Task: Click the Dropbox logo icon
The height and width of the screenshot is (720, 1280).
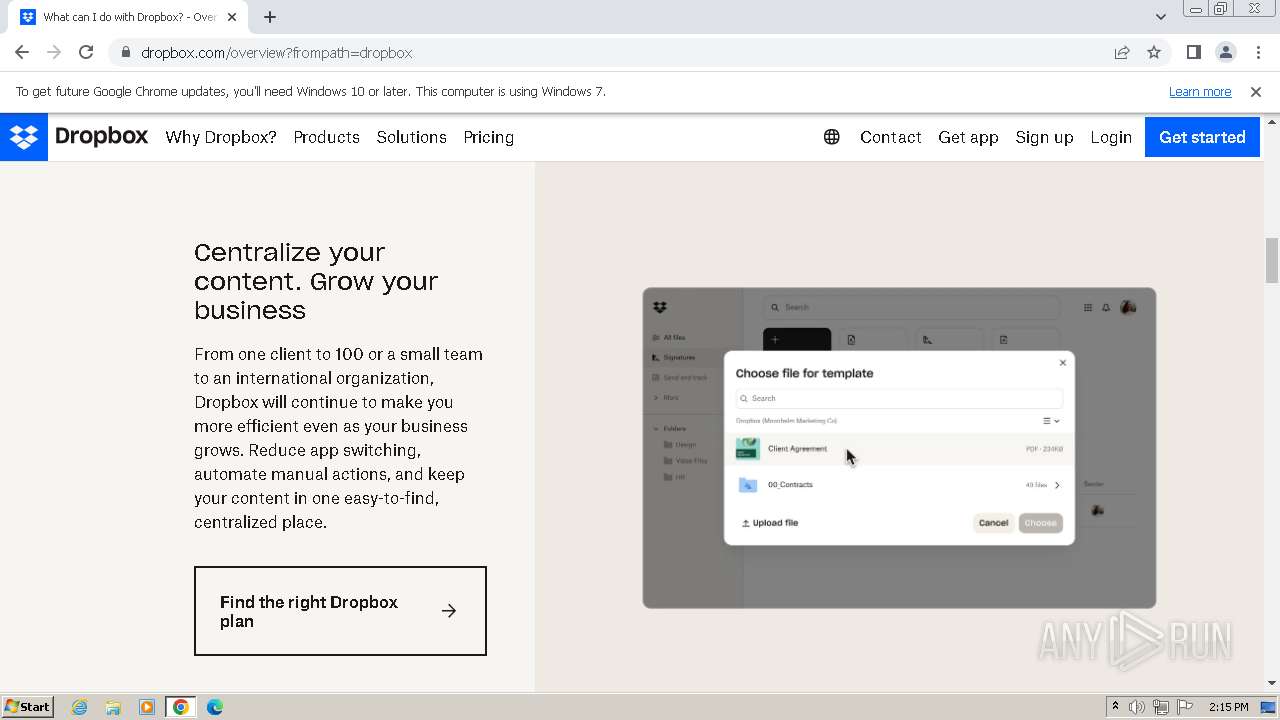Action: click(x=24, y=137)
